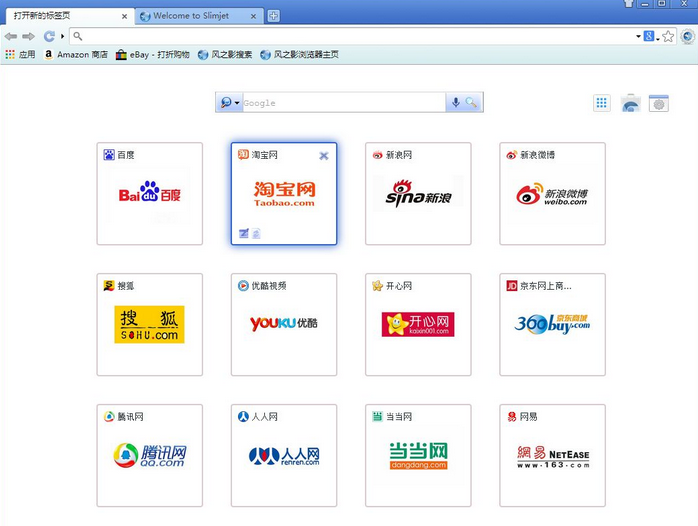The height and width of the screenshot is (526, 698).
Task: Close the Welcome to Slimjet tab
Action: pyautogui.click(x=253, y=16)
